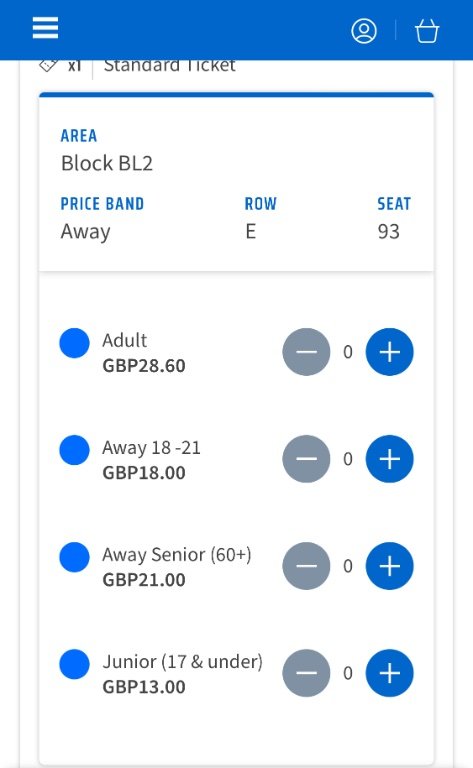The height and width of the screenshot is (768, 473).
Task: Remove one Away 18-21 ticket
Action: pos(306,458)
